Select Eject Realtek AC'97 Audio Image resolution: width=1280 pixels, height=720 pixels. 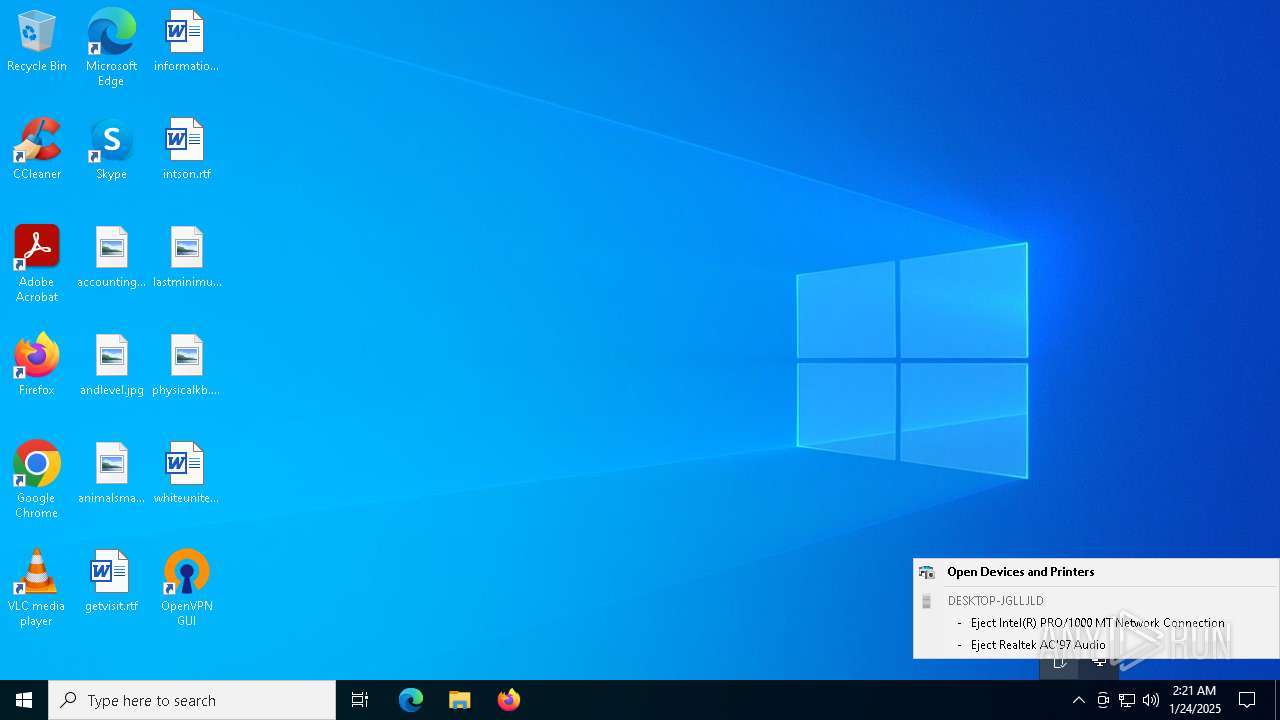point(1096,645)
